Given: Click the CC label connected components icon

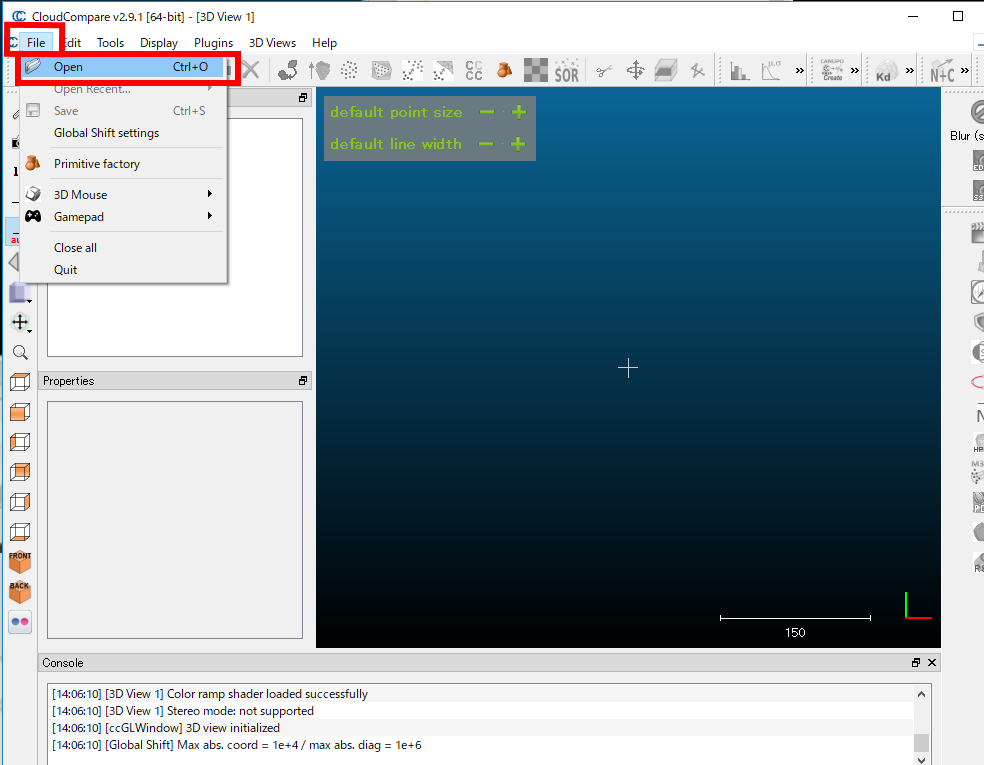Looking at the screenshot, I should point(474,70).
